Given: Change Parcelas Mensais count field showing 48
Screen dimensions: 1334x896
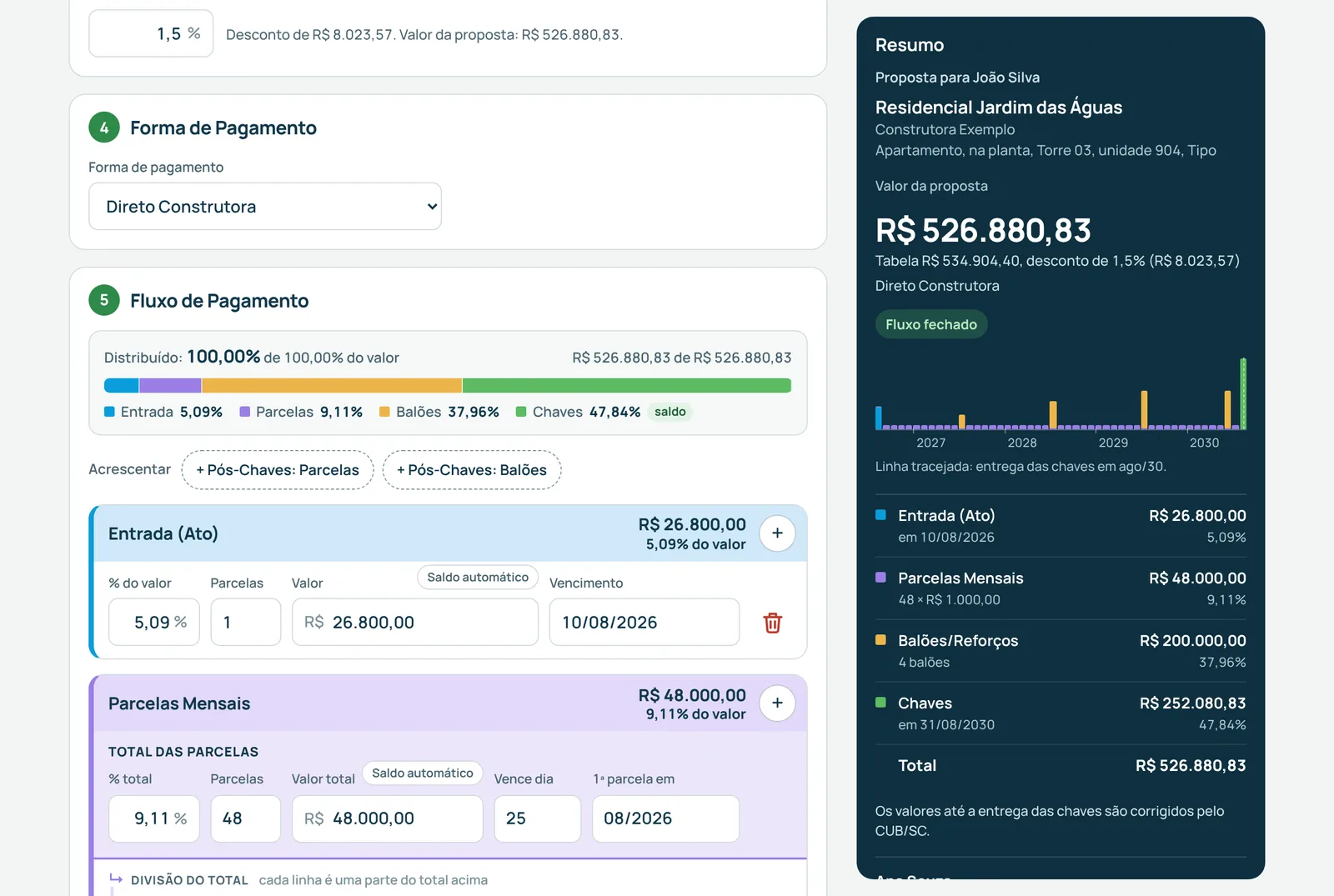Looking at the screenshot, I should (x=246, y=818).
